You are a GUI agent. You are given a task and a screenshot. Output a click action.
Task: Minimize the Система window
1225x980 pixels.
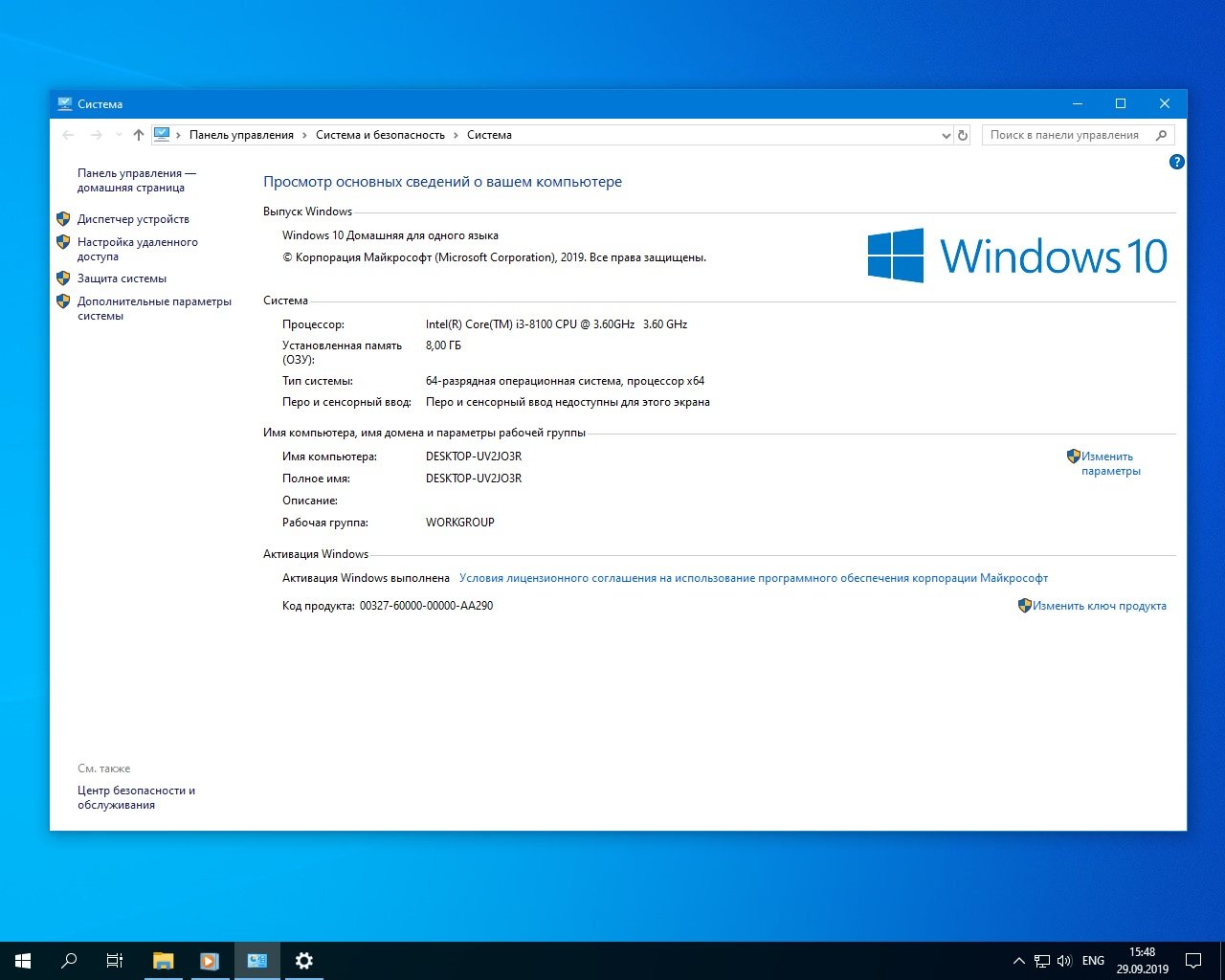[x=1077, y=103]
